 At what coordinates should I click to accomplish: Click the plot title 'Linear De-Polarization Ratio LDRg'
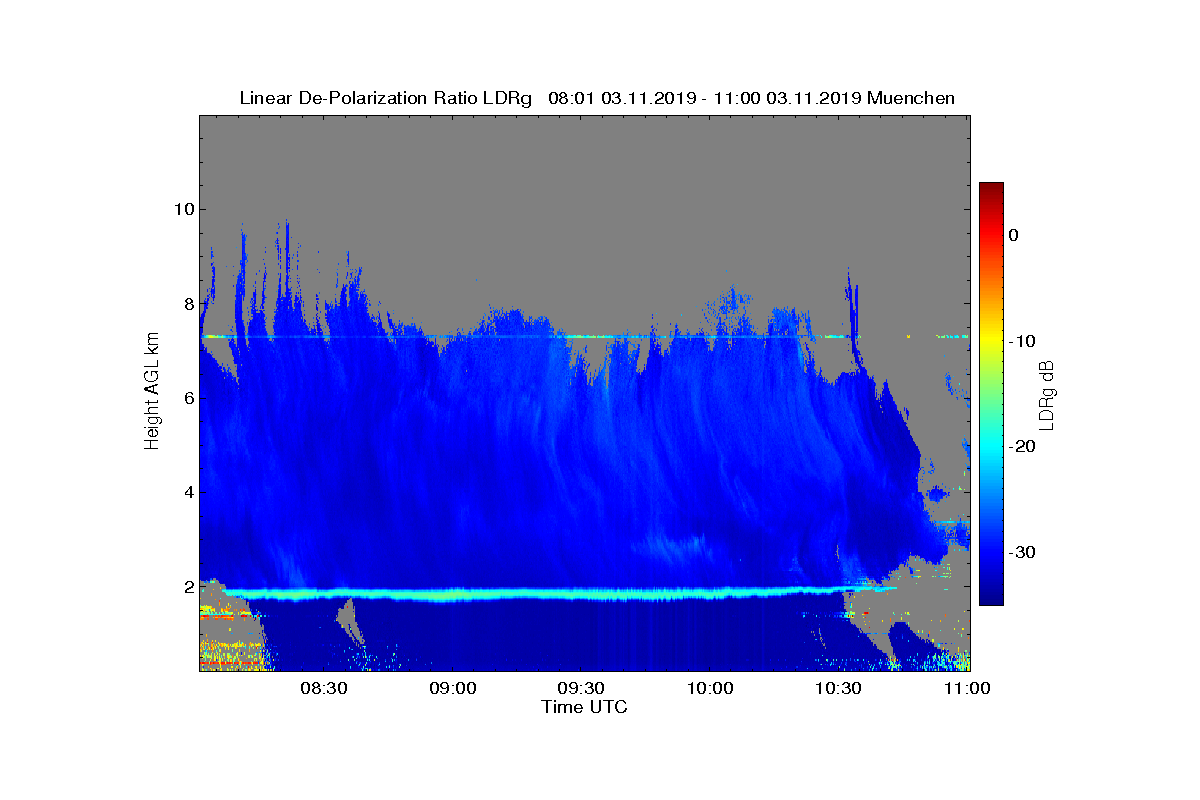tap(388, 98)
